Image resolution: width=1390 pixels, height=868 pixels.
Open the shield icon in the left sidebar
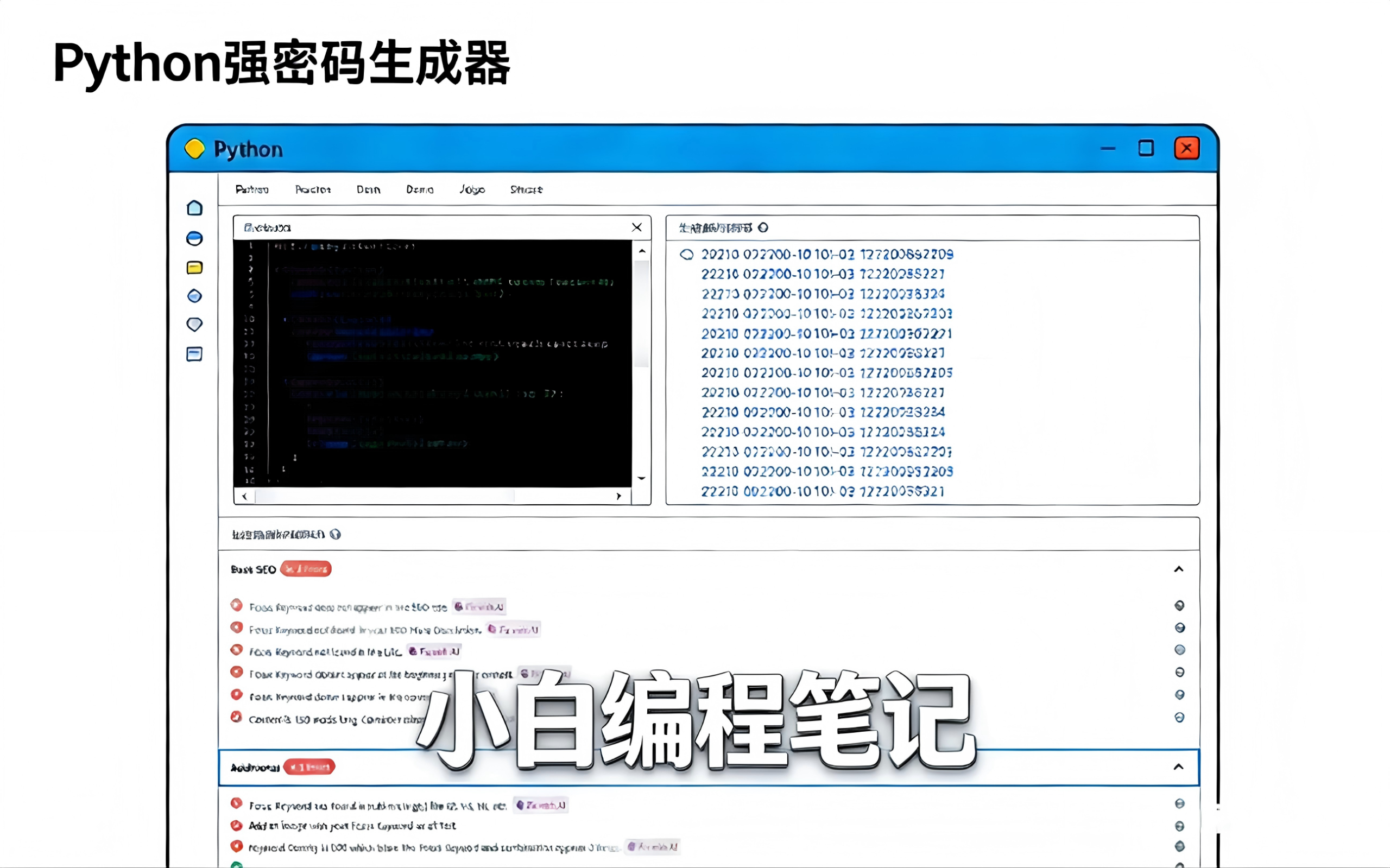[x=194, y=325]
